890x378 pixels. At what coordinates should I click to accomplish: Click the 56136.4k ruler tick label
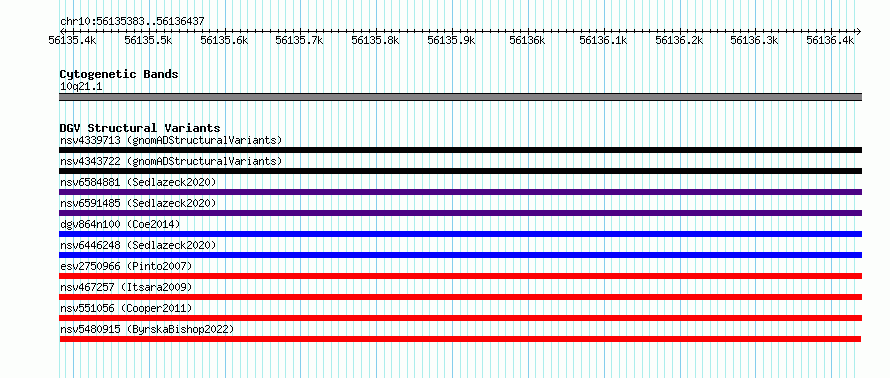coord(830,40)
